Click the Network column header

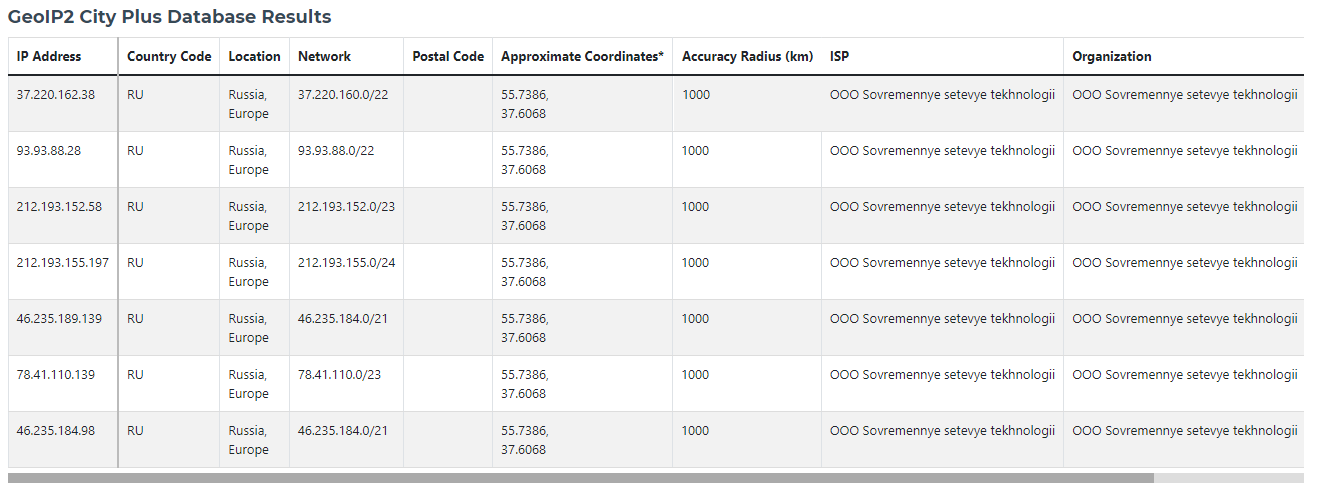[346, 57]
